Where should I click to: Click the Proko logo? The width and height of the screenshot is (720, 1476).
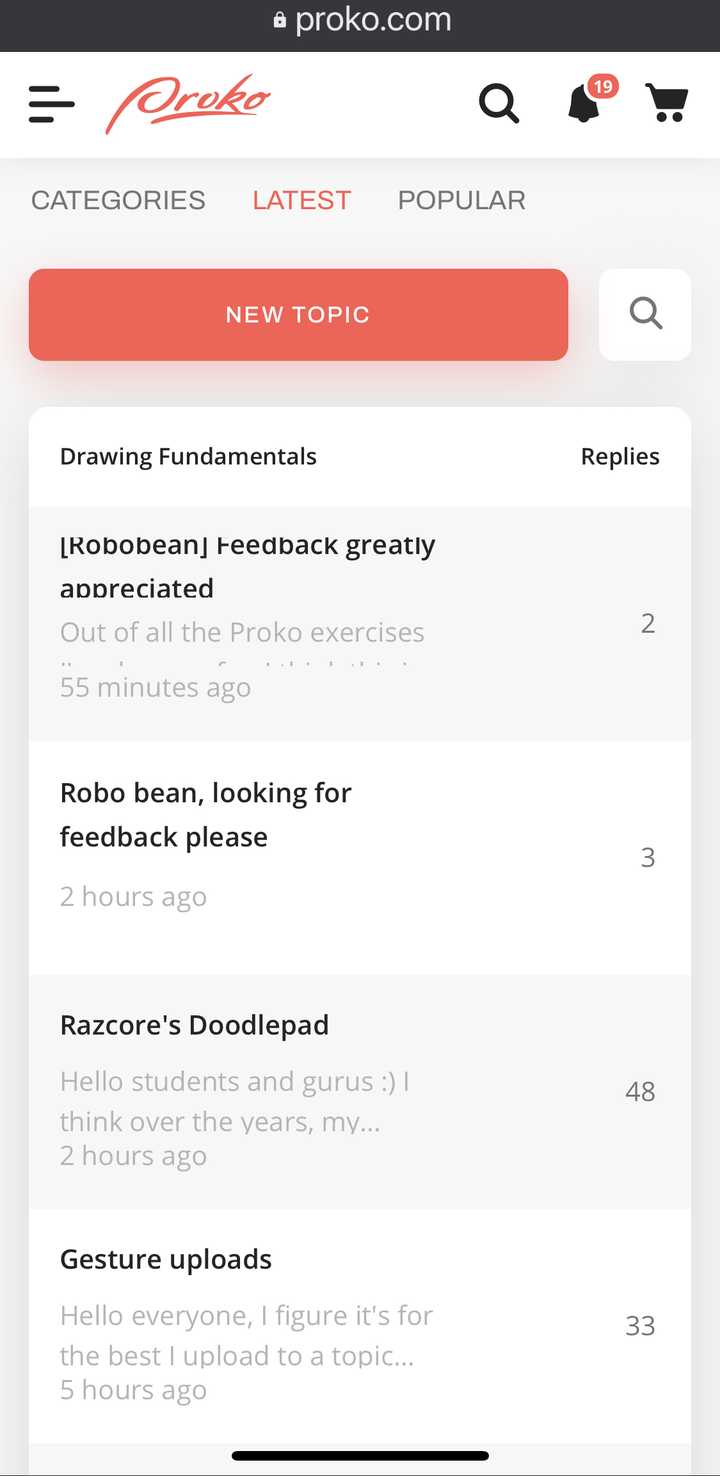click(x=188, y=103)
